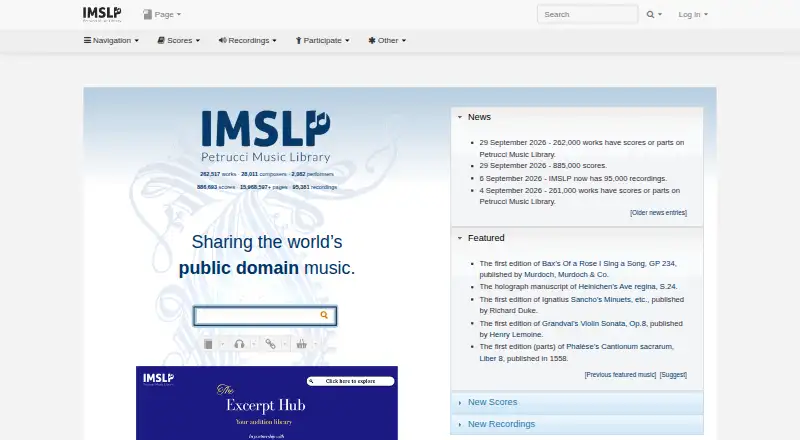This screenshot has width=800, height=440.
Task: Expand the arrow next to the book icon
Action: (222, 344)
